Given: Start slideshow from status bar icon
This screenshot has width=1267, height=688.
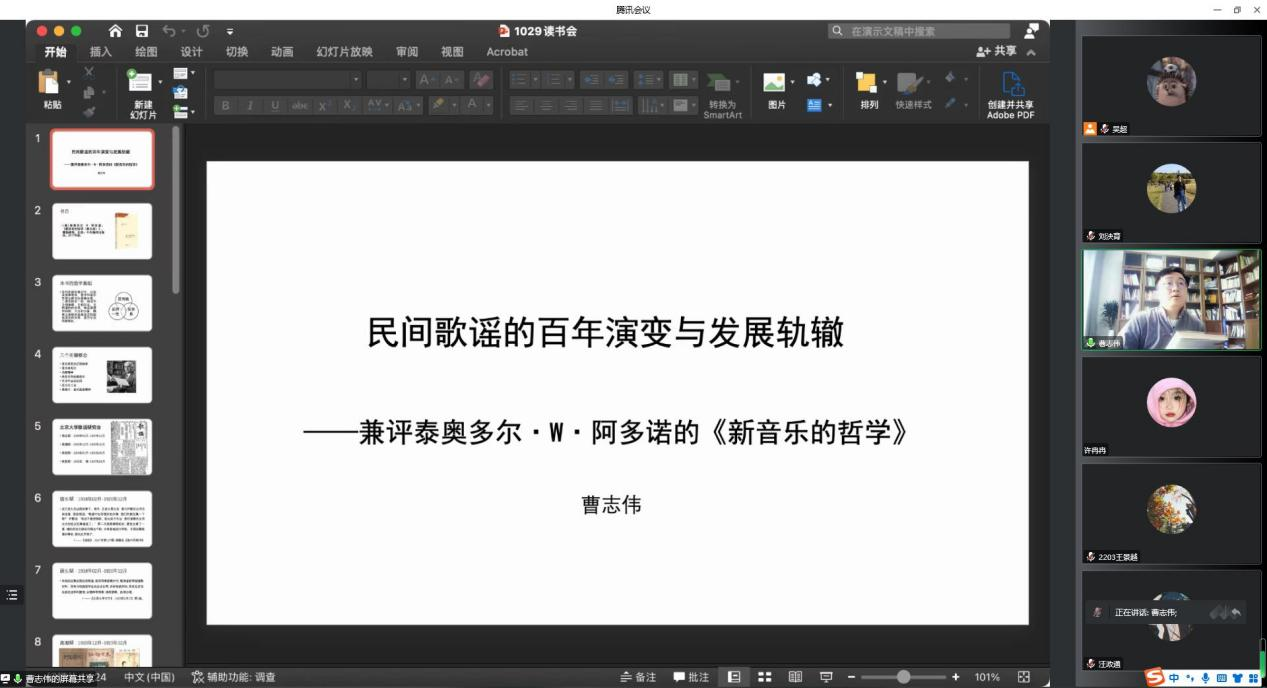Looking at the screenshot, I should pos(826,677).
